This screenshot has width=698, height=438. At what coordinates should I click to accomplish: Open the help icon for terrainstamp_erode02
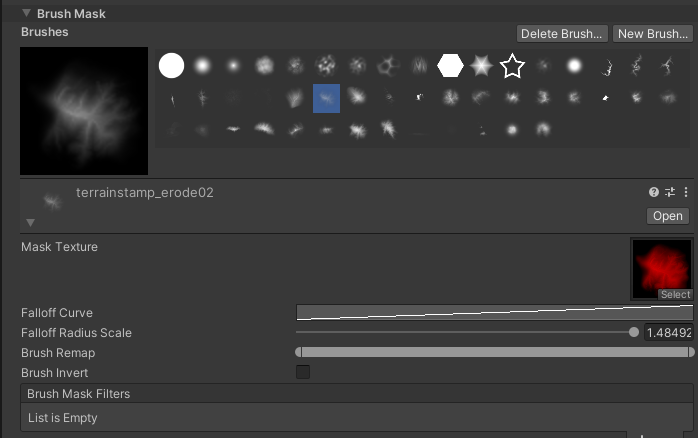pos(654,193)
